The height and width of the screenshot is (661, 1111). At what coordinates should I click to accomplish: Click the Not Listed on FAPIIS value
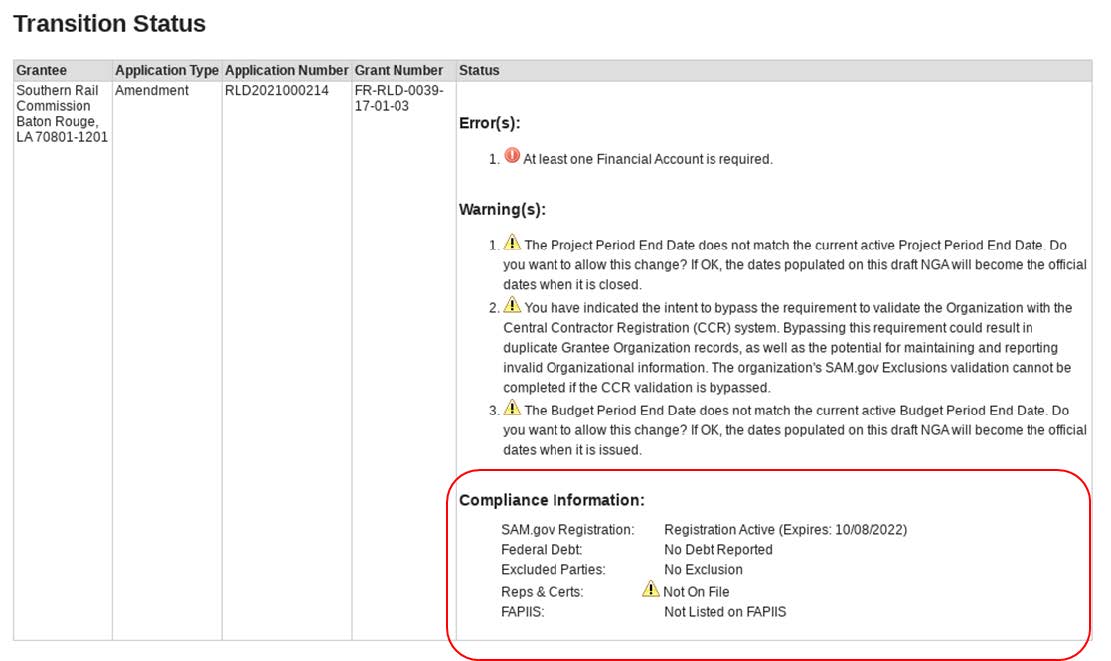(725, 612)
